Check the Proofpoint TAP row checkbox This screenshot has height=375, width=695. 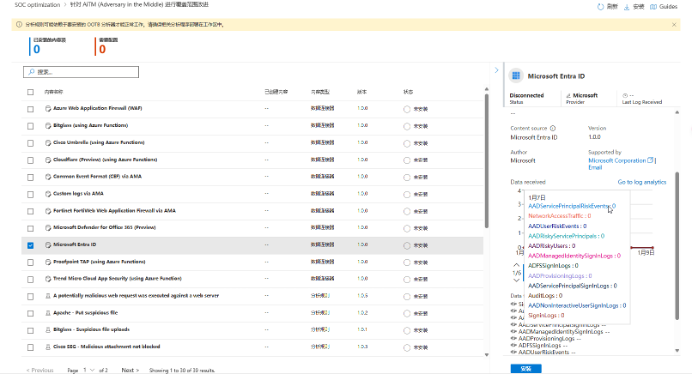(30, 262)
